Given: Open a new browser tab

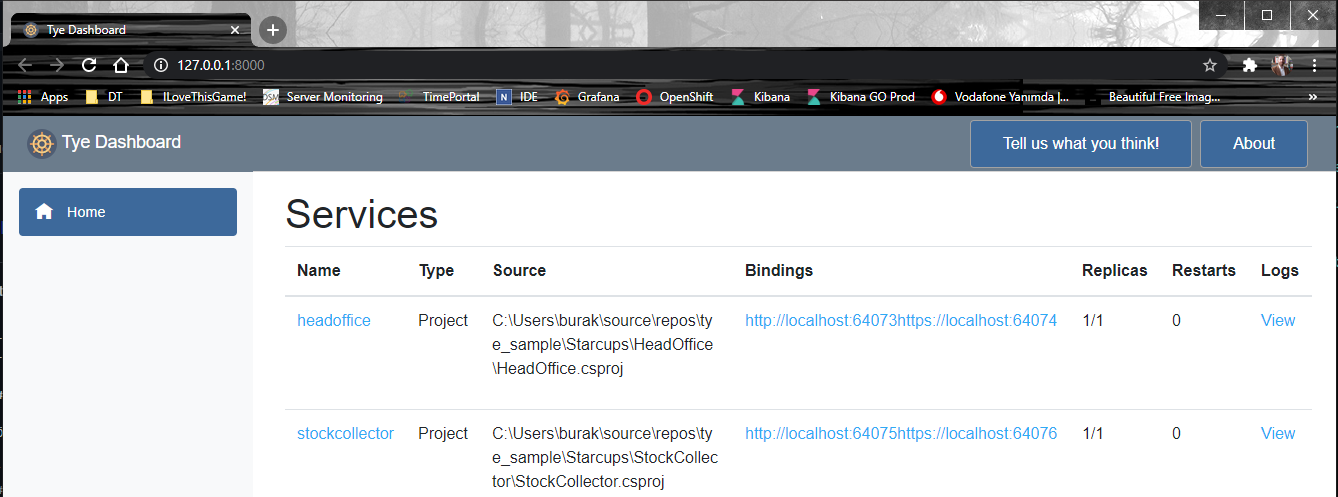Looking at the screenshot, I should pos(273,30).
